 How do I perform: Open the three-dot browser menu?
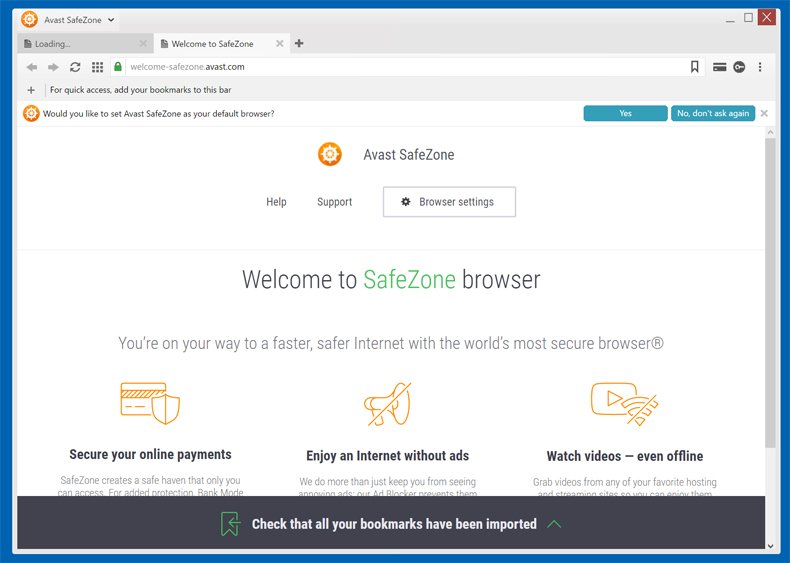click(x=760, y=67)
